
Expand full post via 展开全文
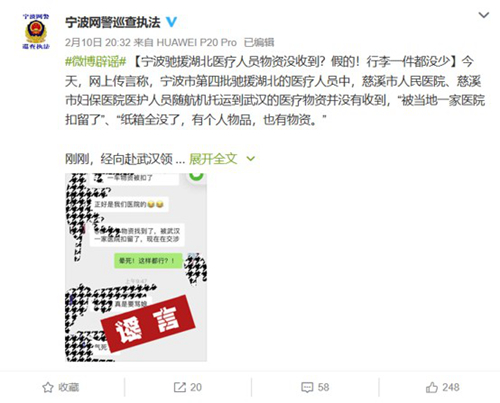click(x=213, y=159)
